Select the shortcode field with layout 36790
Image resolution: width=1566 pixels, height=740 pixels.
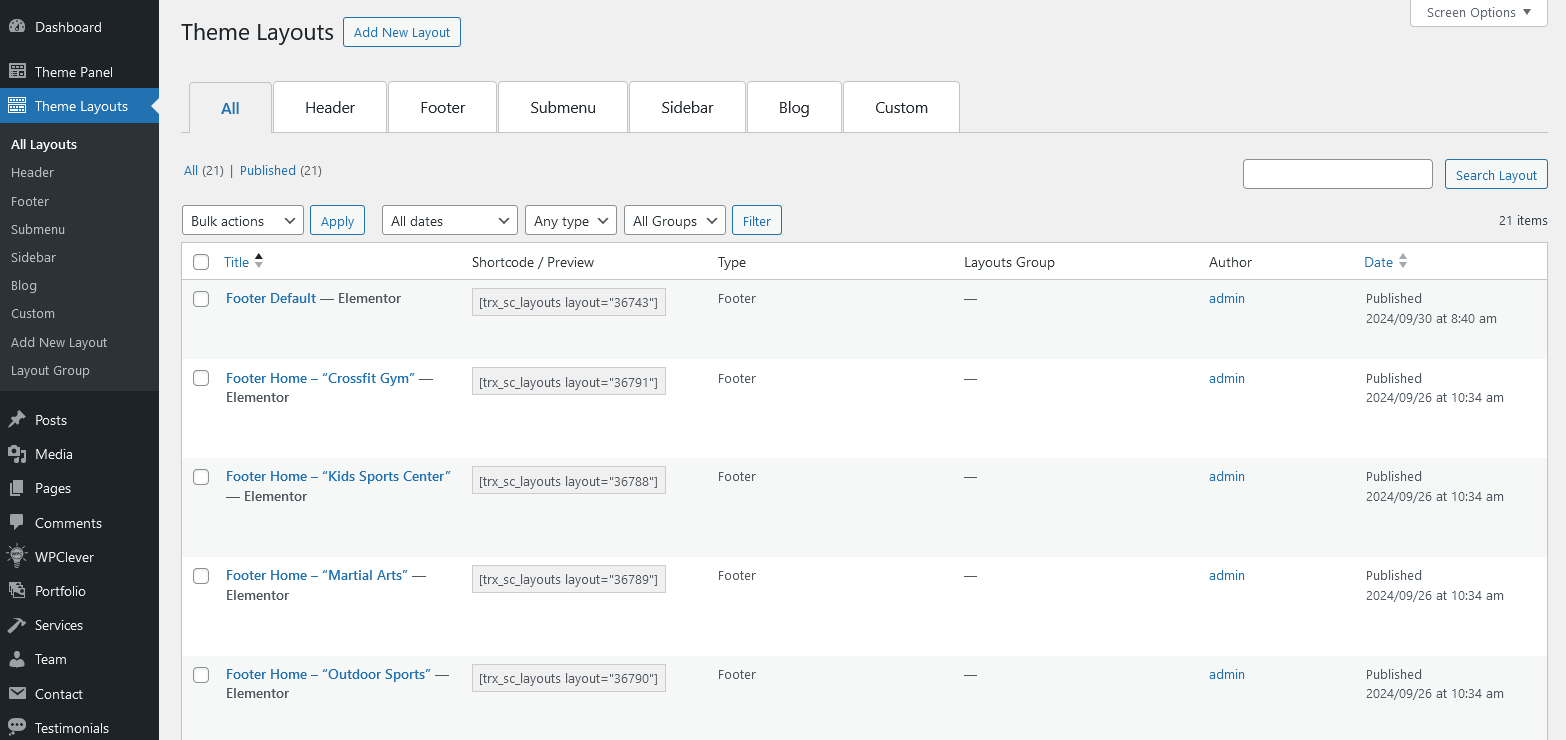(x=569, y=678)
